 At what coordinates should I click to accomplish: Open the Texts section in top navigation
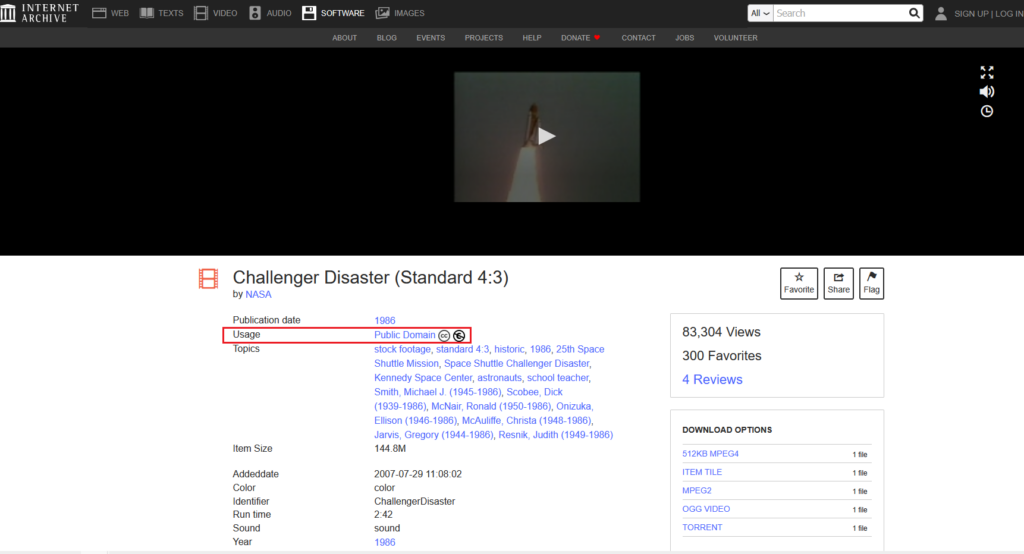click(x=161, y=13)
